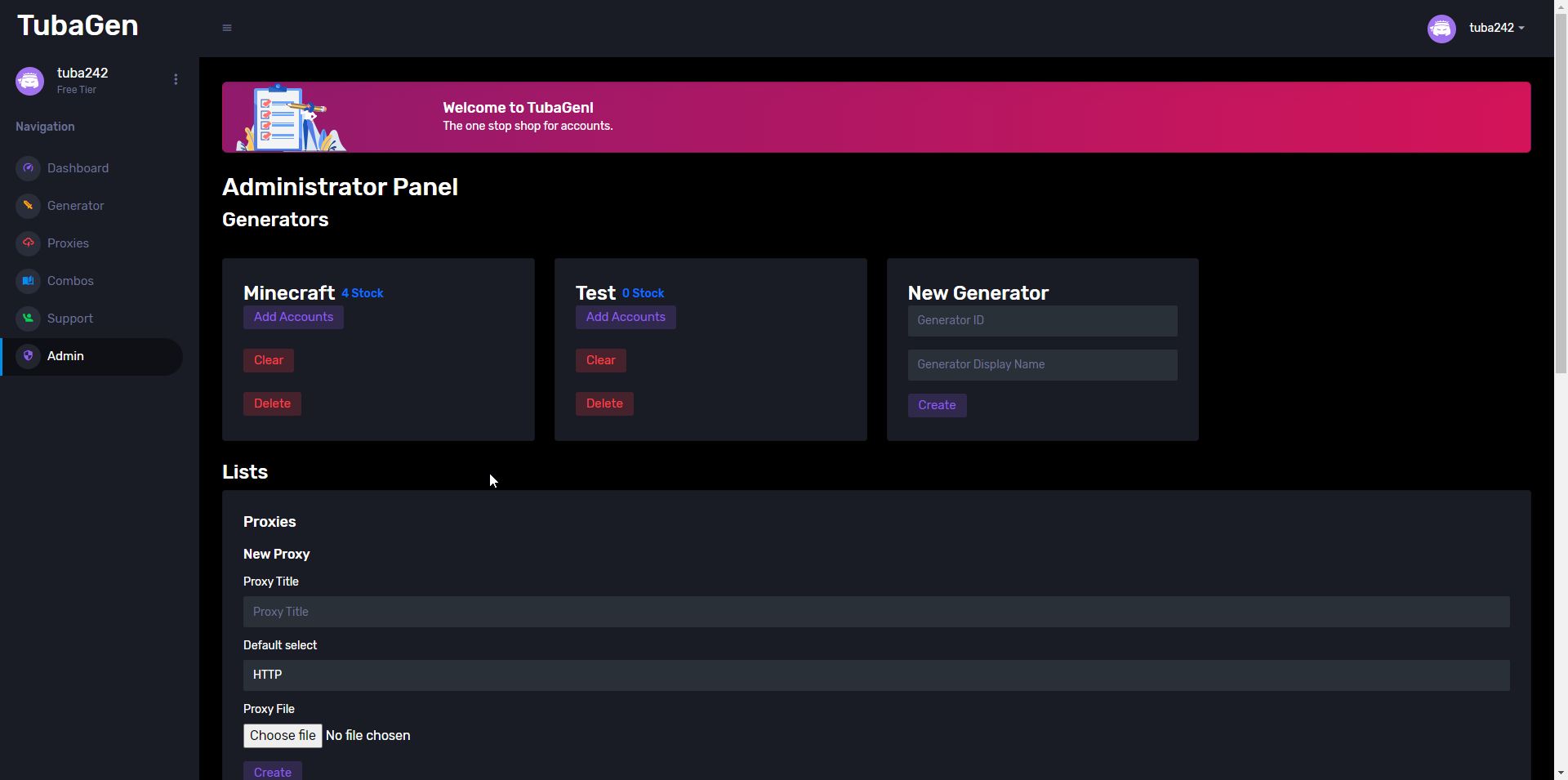
Task: Add accounts to the Test generator
Action: pos(626,317)
